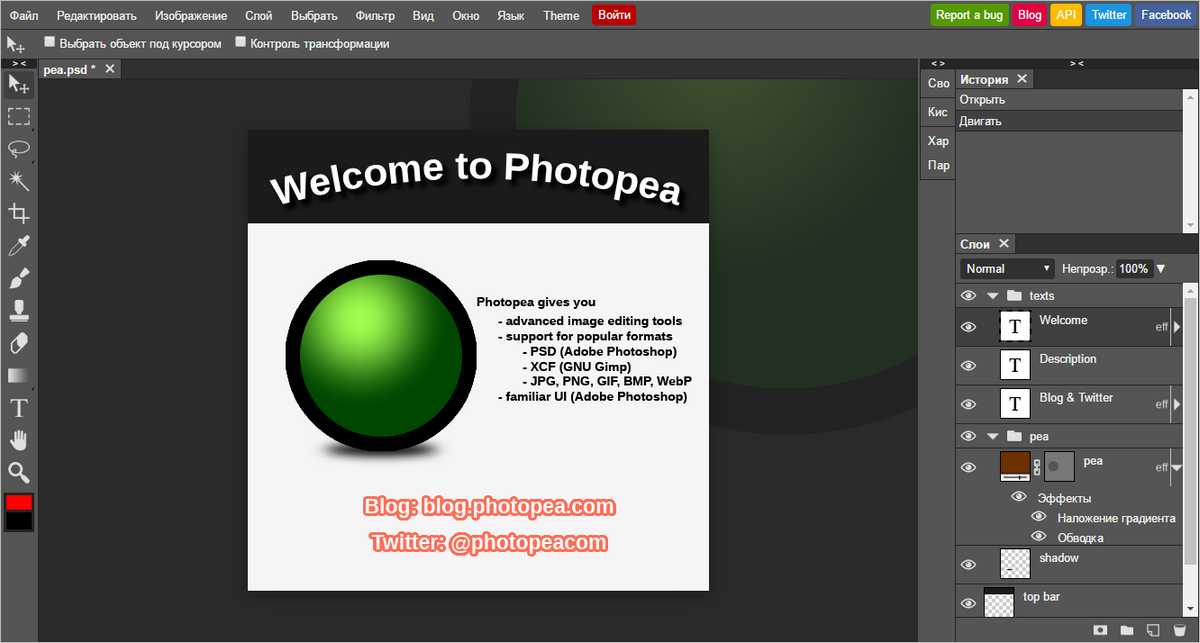The height and width of the screenshot is (643, 1200).
Task: Open the Редактировать menu
Action: pos(97,15)
